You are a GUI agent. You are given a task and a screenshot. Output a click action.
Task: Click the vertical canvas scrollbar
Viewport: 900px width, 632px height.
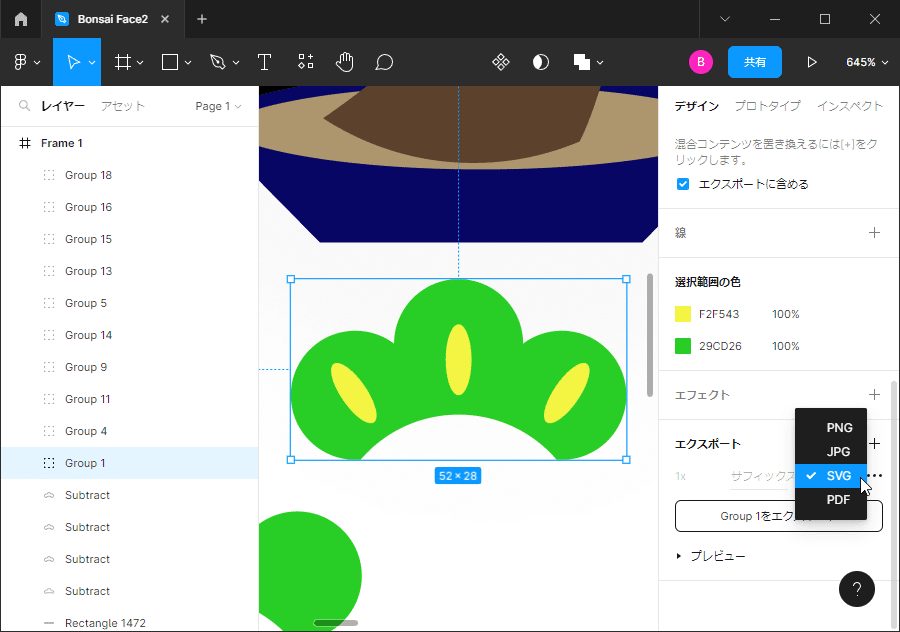coord(650,335)
